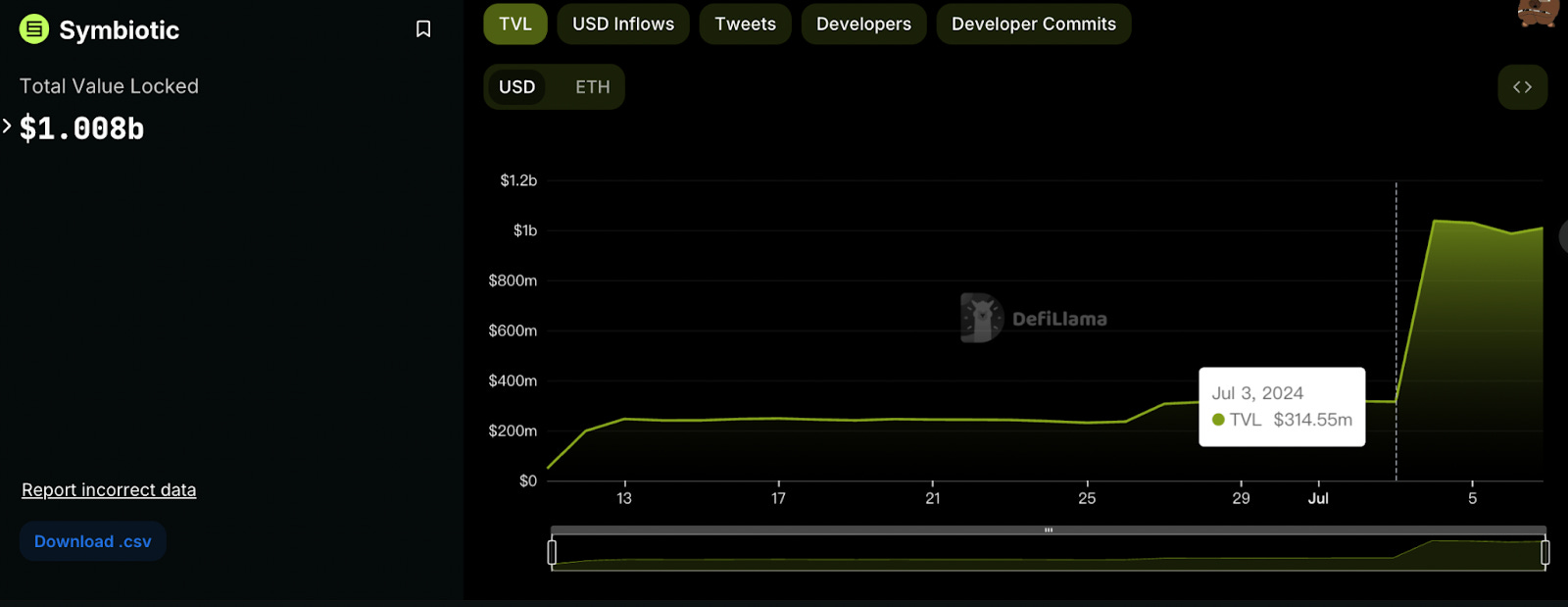Click the $200m y-axis label
This screenshot has height=607, width=1568.
coord(513,430)
